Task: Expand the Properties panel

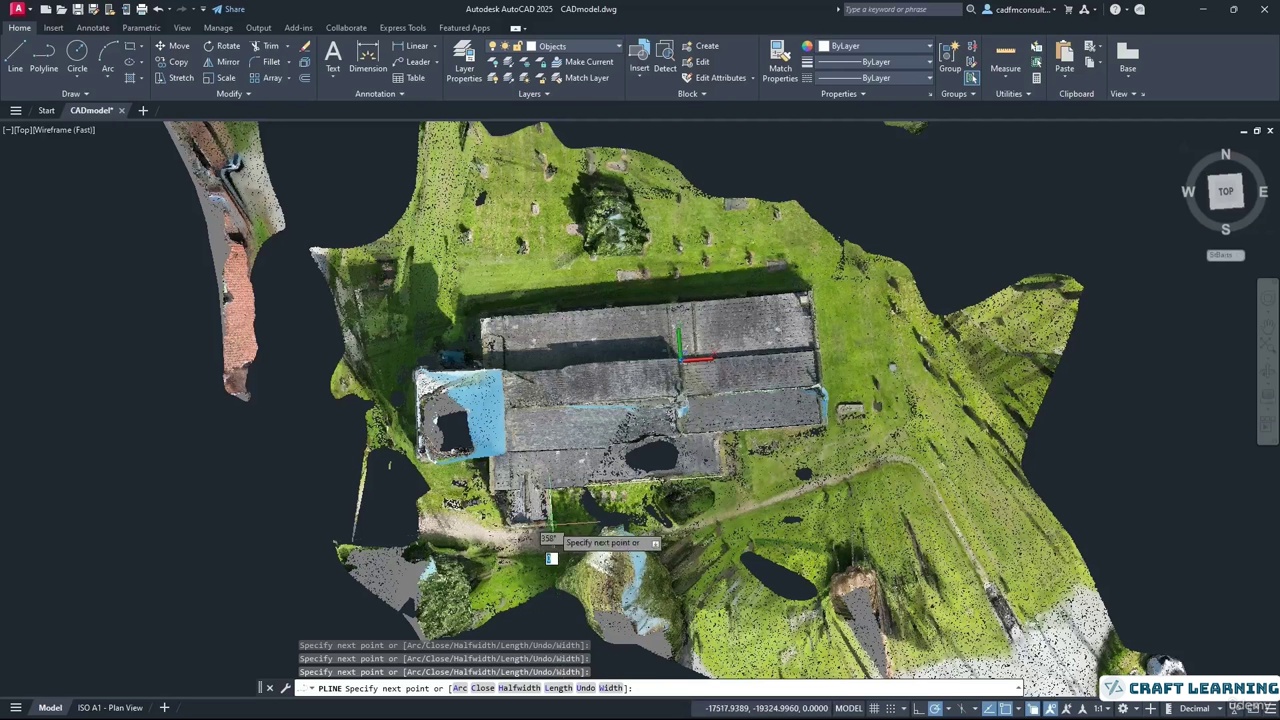Action: click(x=843, y=94)
